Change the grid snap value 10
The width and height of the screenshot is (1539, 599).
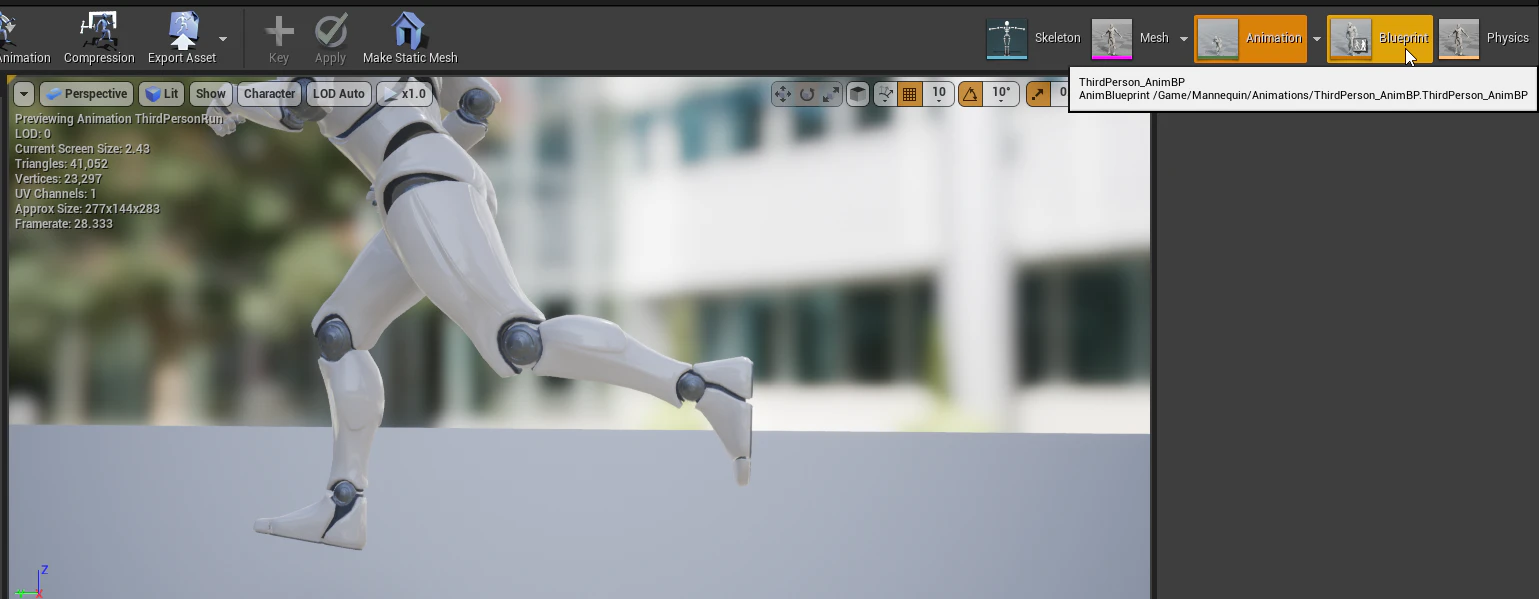(x=939, y=94)
